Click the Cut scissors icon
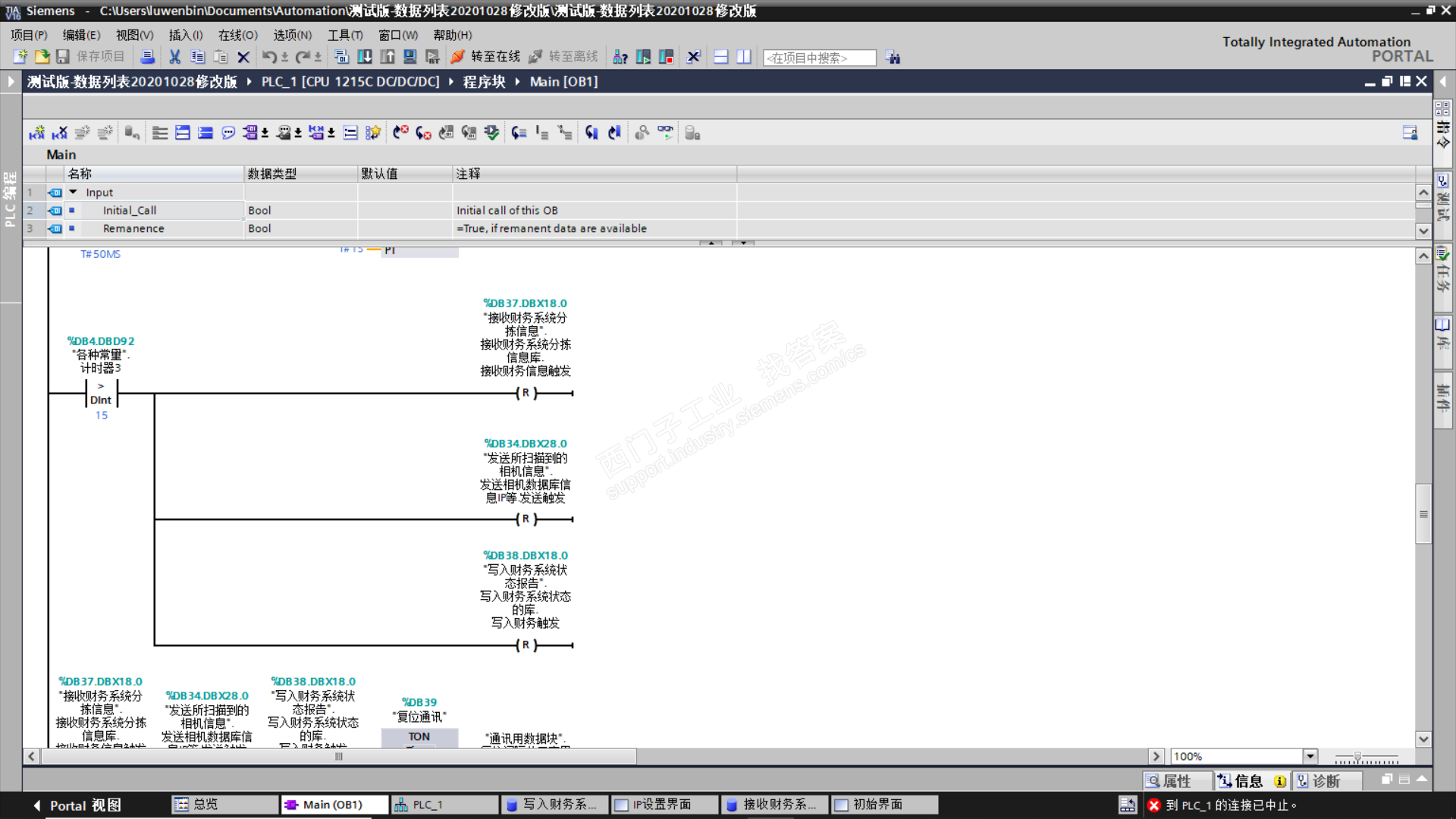The width and height of the screenshot is (1456, 819). (x=174, y=57)
